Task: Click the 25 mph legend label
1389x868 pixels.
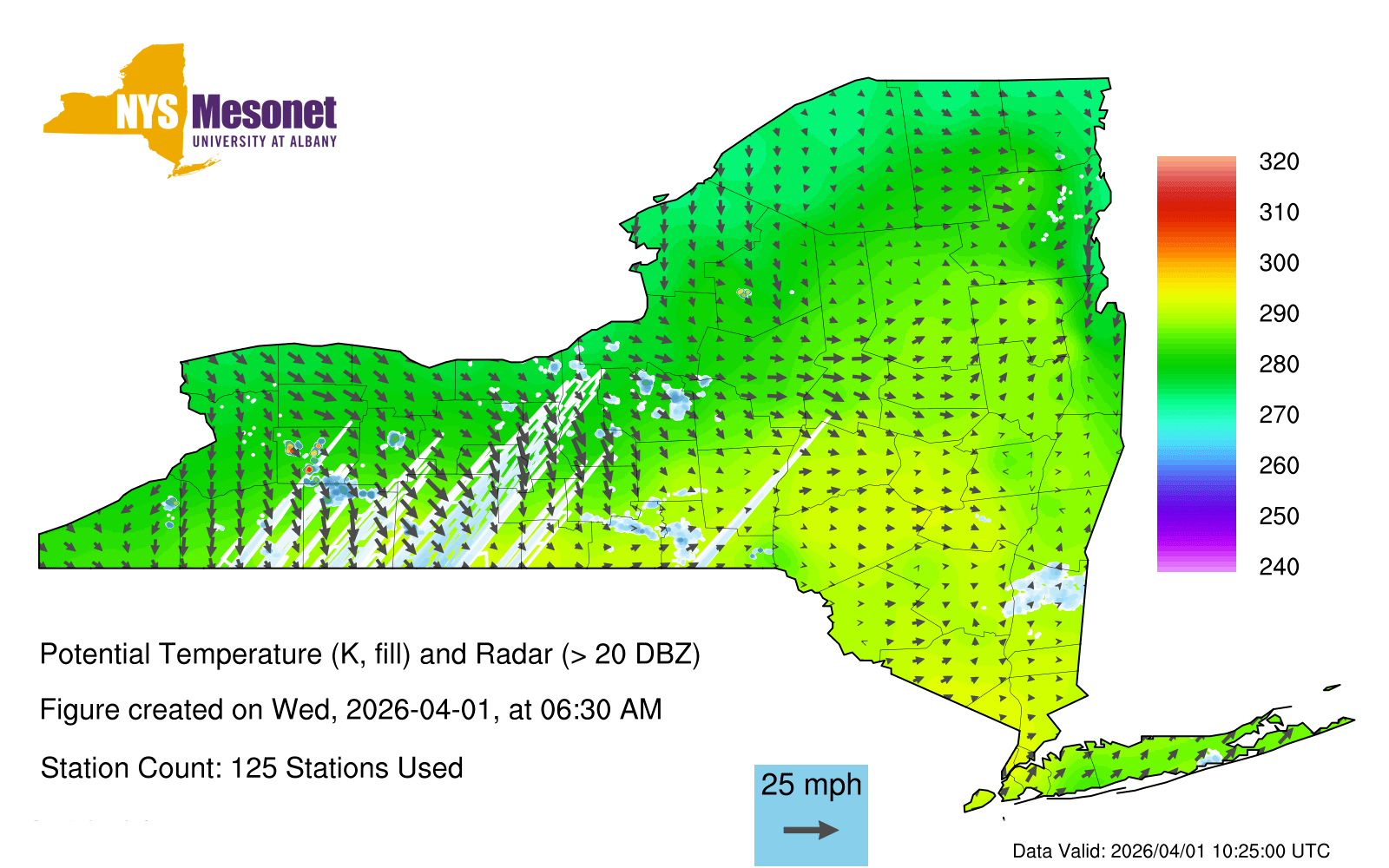Action: pos(811,785)
